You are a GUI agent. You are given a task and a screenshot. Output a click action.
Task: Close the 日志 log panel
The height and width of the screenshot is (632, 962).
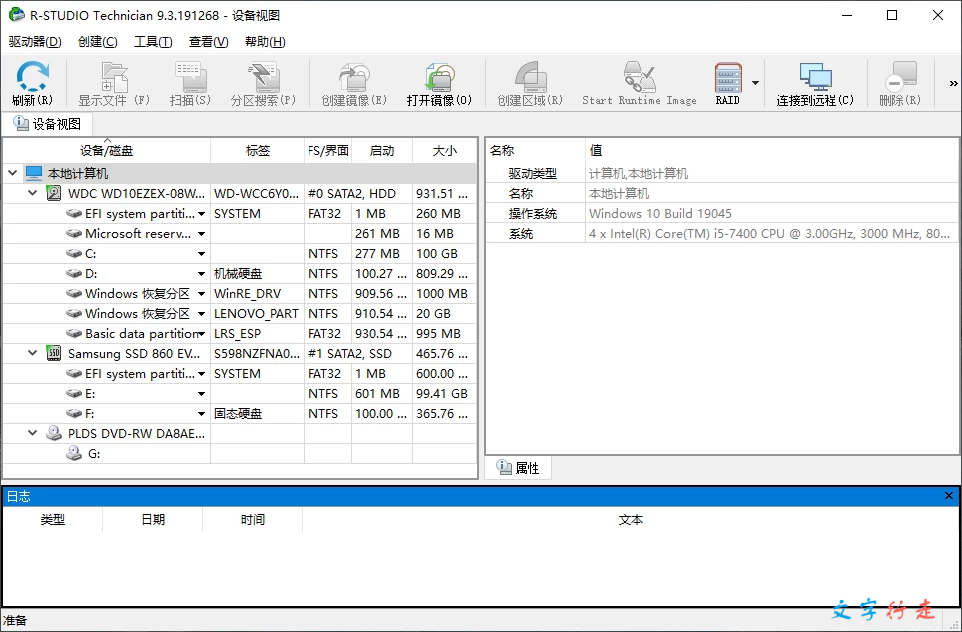[x=949, y=496]
